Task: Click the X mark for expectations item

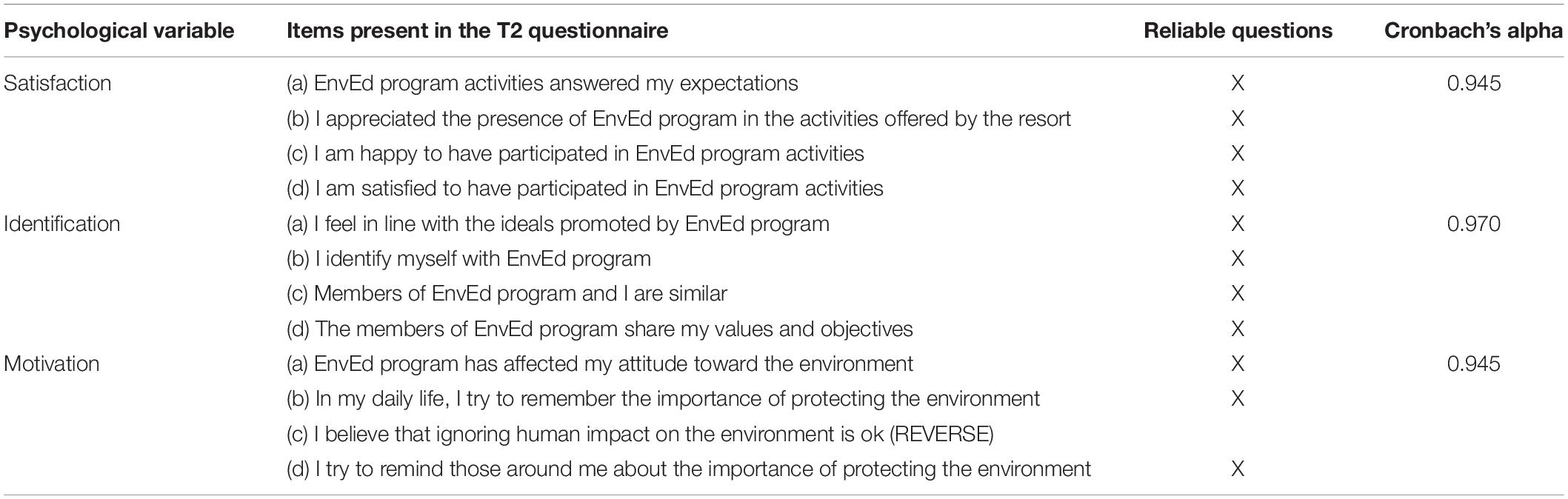Action: (x=1238, y=83)
